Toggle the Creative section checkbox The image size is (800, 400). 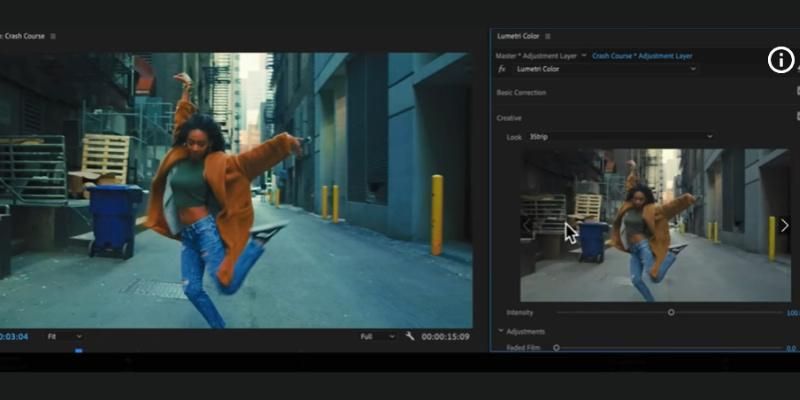[x=797, y=117]
